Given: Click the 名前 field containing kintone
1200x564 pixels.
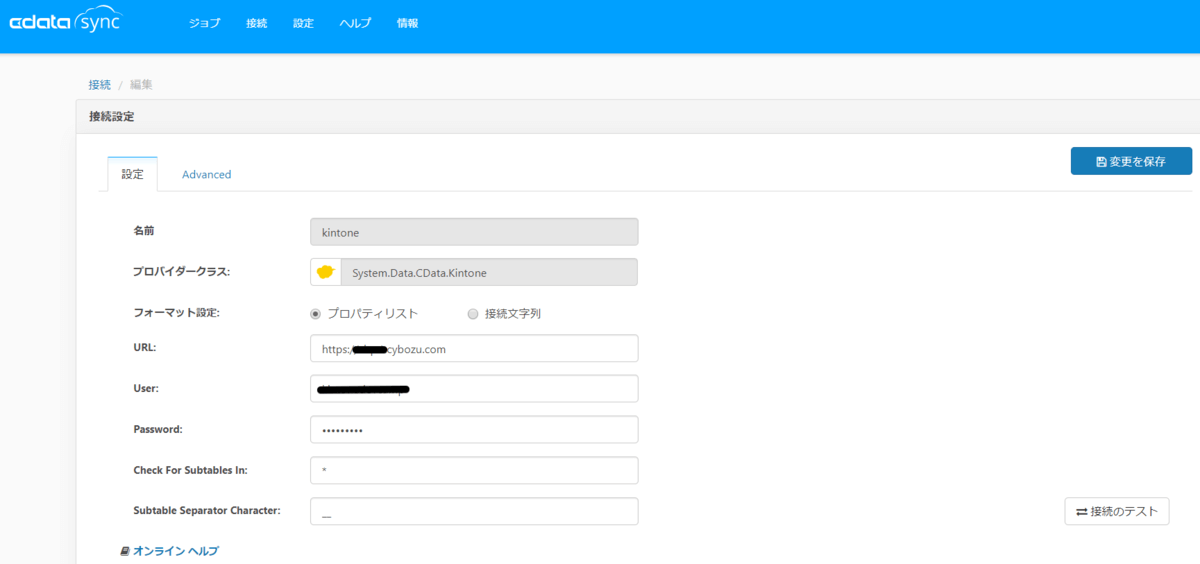Looking at the screenshot, I should pos(474,232).
